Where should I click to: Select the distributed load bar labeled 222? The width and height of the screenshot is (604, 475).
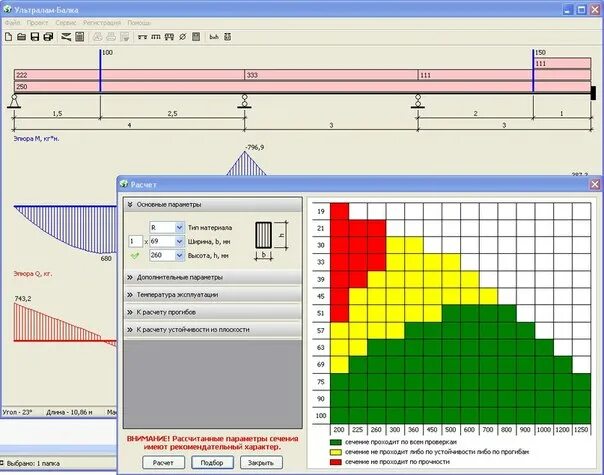(x=129, y=75)
